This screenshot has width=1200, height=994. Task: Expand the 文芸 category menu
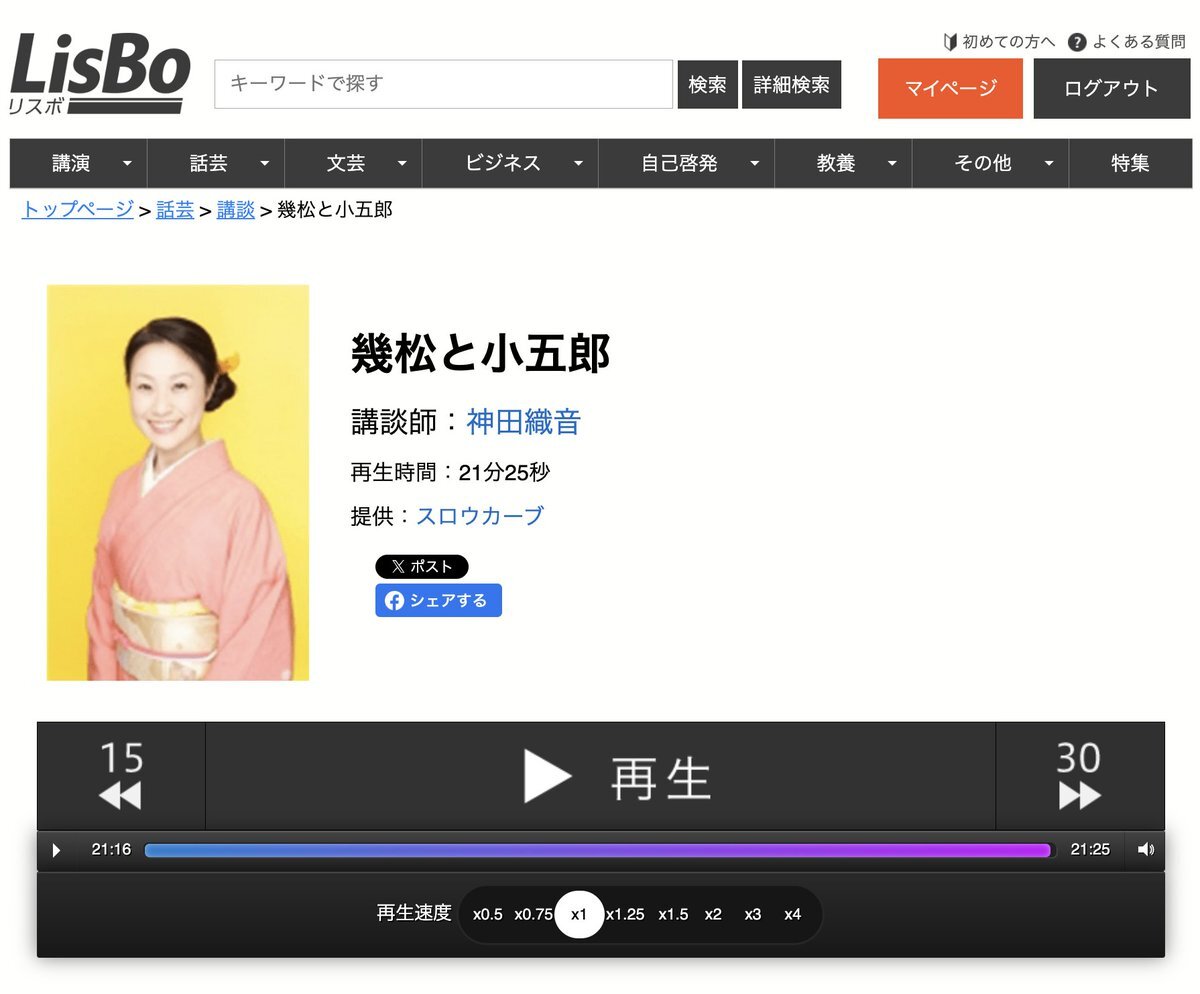click(x=353, y=163)
